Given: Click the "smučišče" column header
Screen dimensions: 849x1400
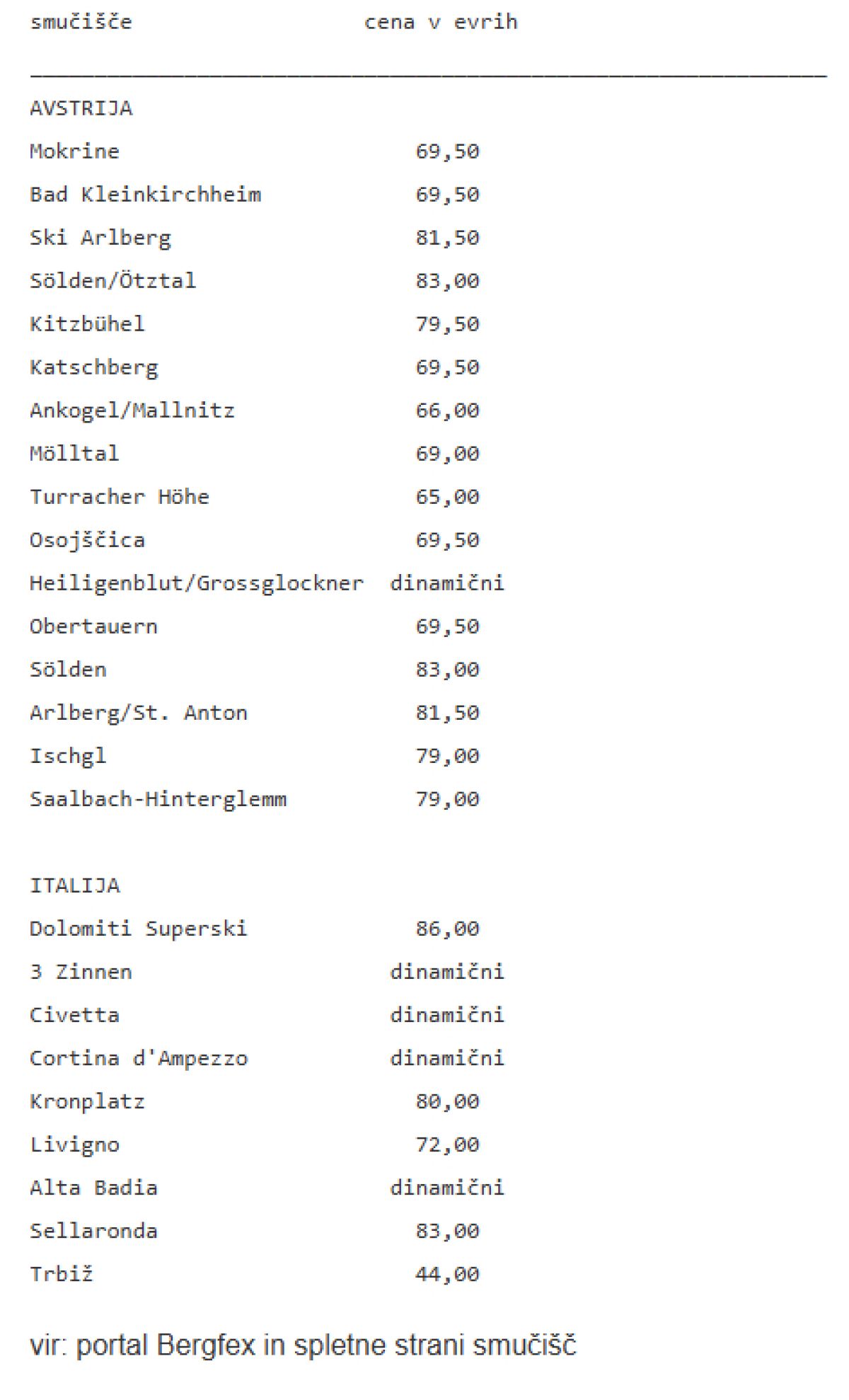Looking at the screenshot, I should coord(81,23).
